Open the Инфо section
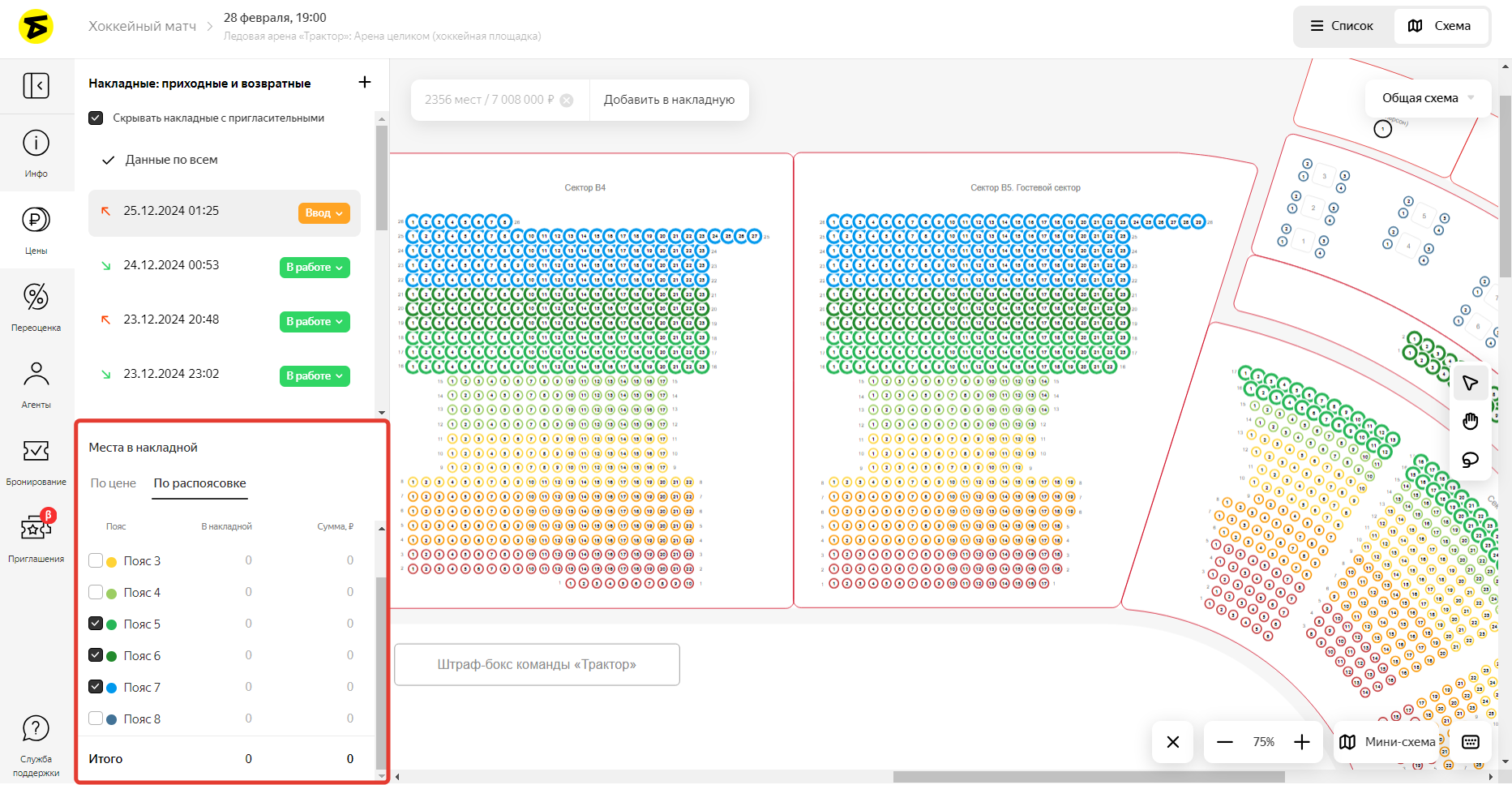 pyautogui.click(x=36, y=152)
